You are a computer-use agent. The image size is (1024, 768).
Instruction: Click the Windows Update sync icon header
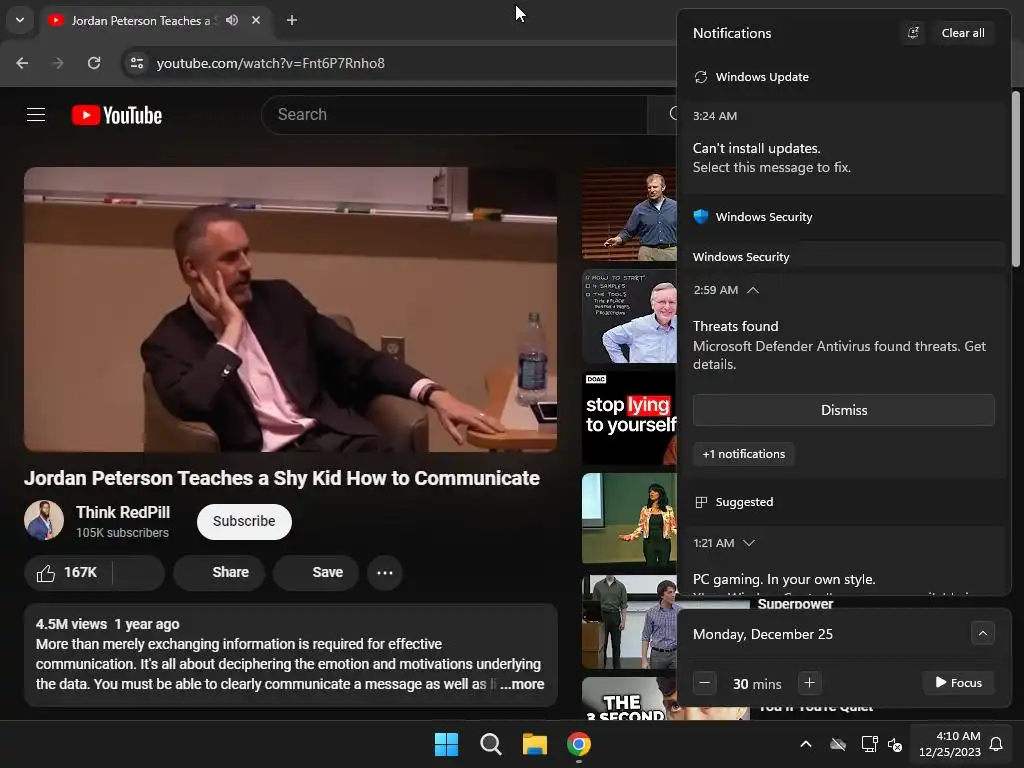click(701, 77)
